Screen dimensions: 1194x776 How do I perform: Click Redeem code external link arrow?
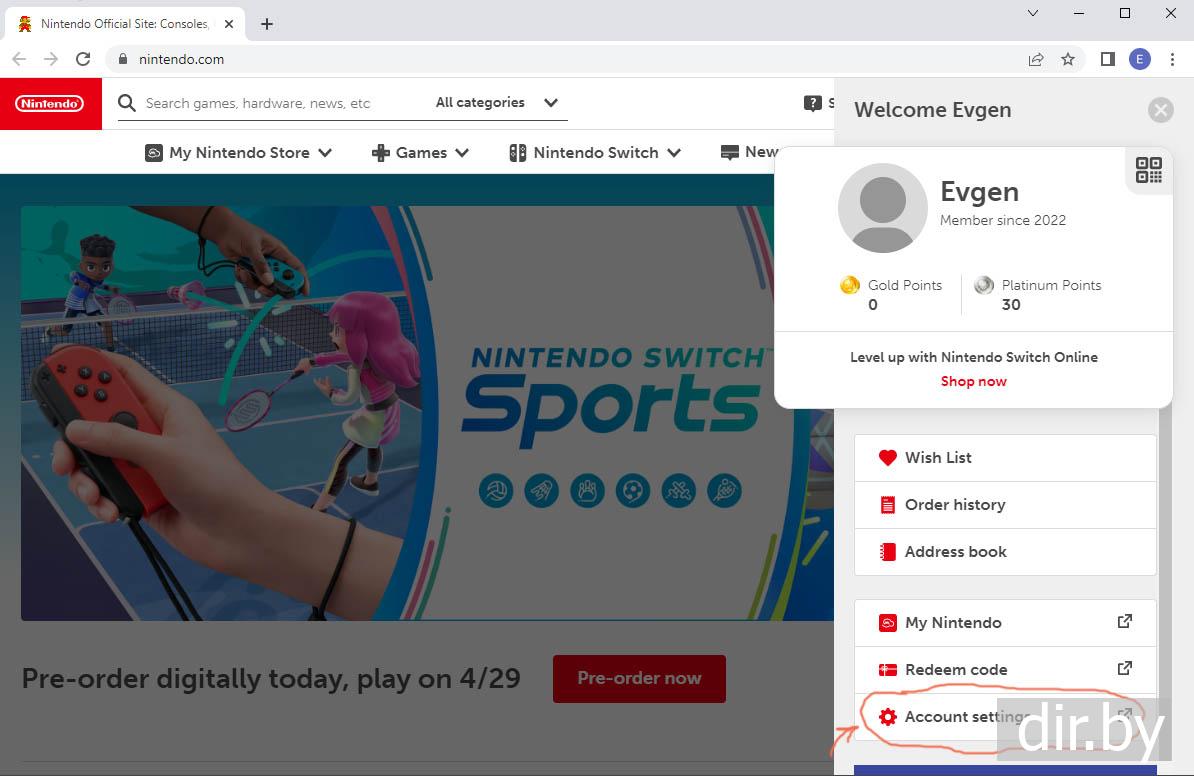pos(1124,669)
